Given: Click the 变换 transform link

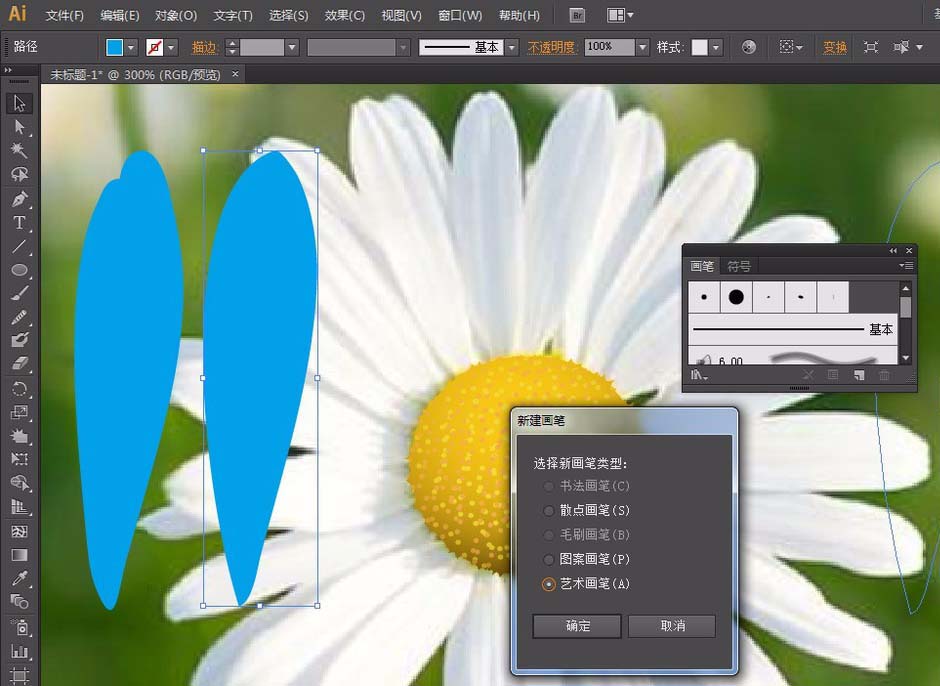Looking at the screenshot, I should tap(834, 47).
